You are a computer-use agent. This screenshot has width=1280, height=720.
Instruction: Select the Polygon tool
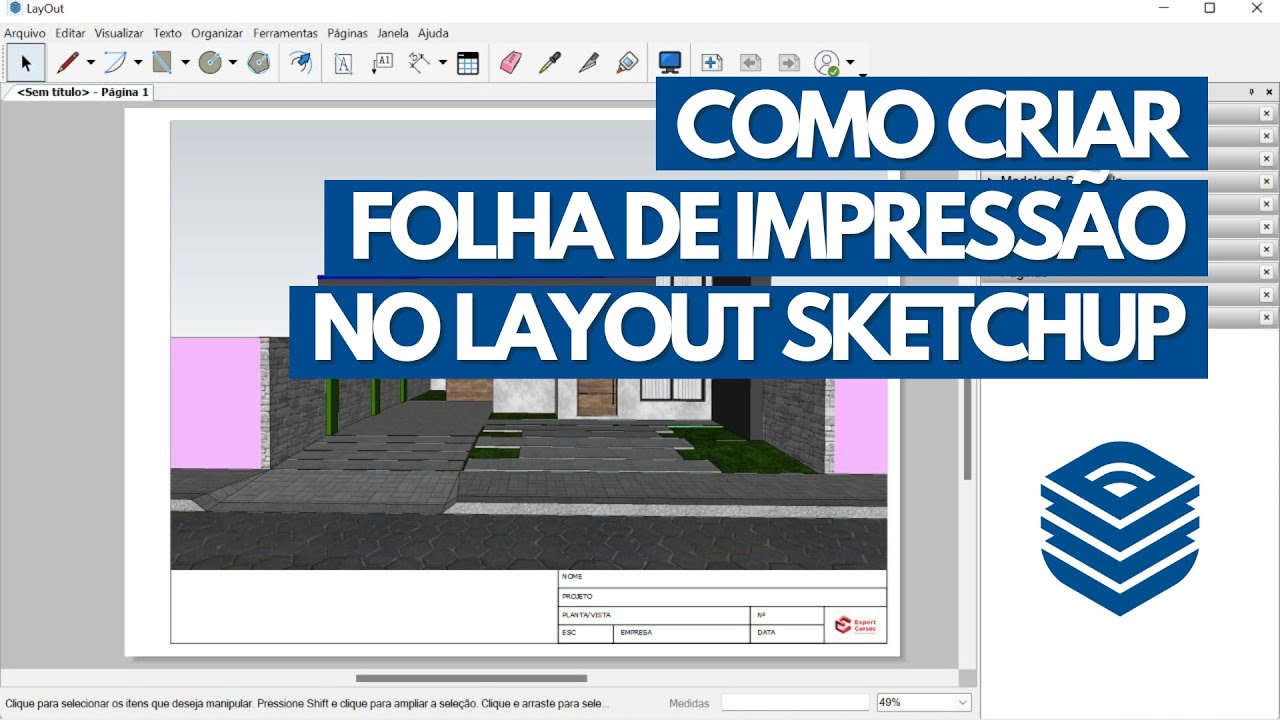[x=259, y=63]
